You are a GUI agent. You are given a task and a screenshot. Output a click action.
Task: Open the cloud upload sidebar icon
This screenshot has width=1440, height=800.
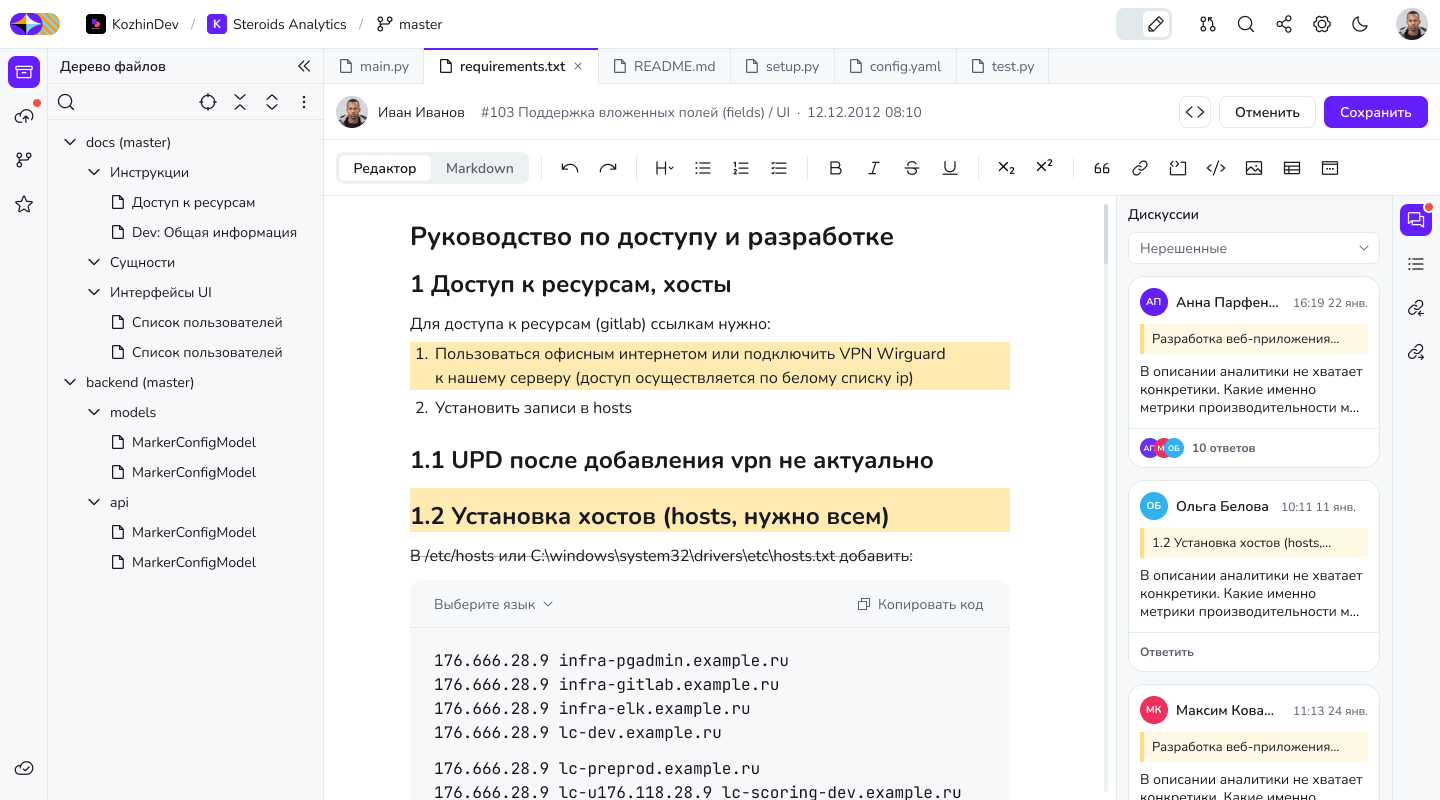click(x=24, y=116)
